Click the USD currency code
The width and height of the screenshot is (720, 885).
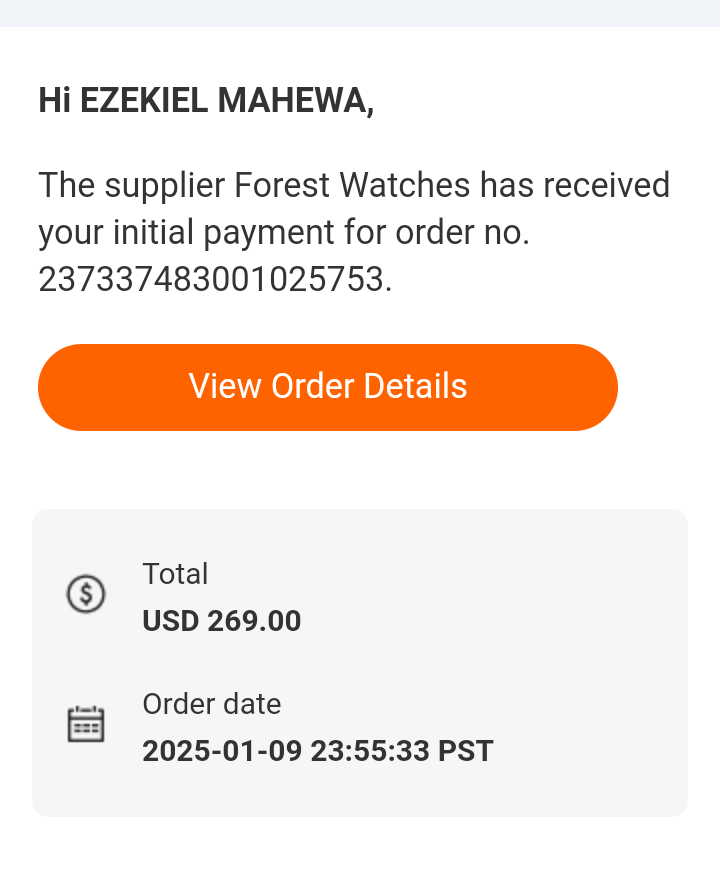click(170, 621)
